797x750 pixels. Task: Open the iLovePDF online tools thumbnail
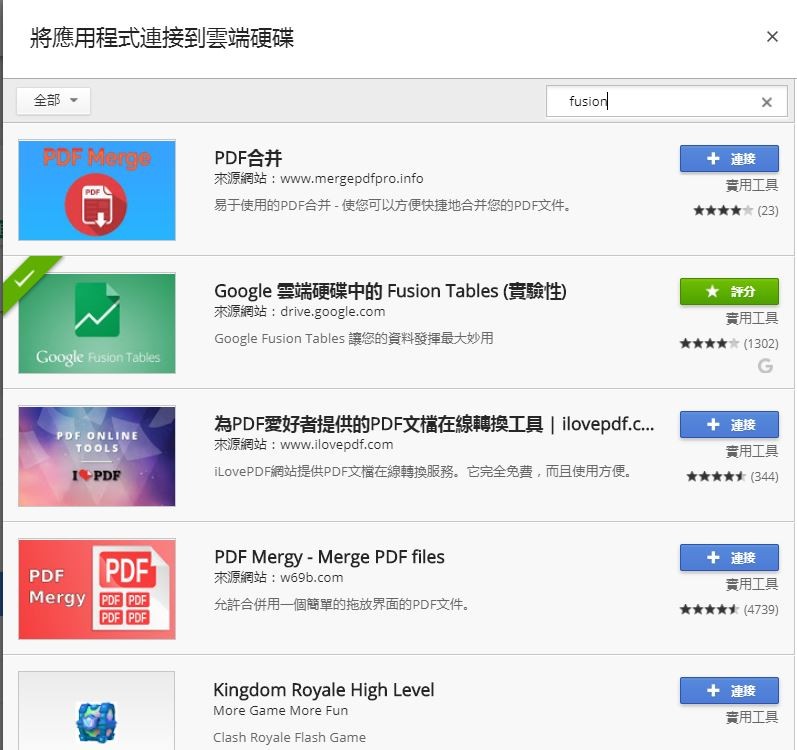pos(97,456)
